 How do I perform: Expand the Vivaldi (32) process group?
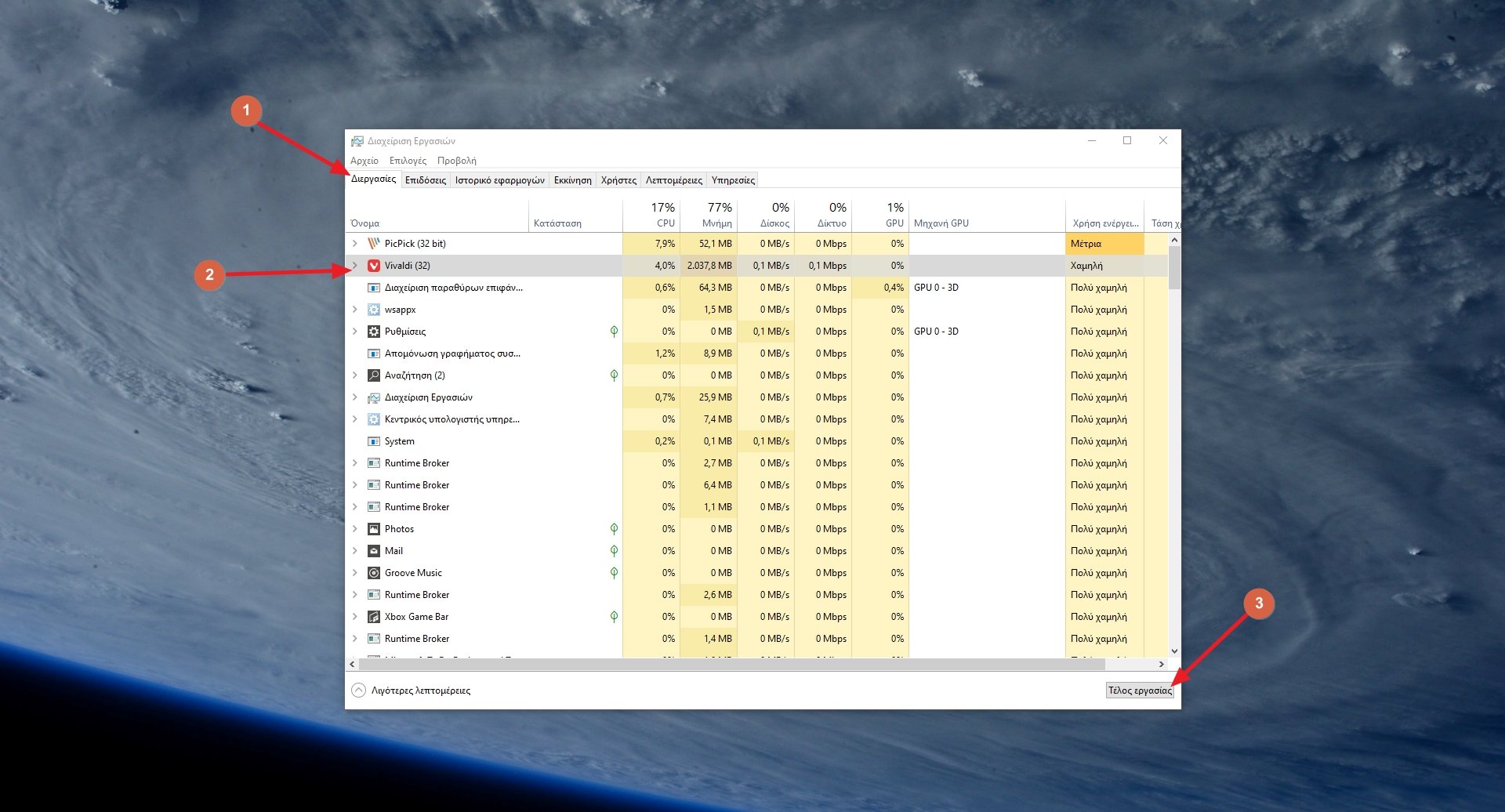coord(355,266)
